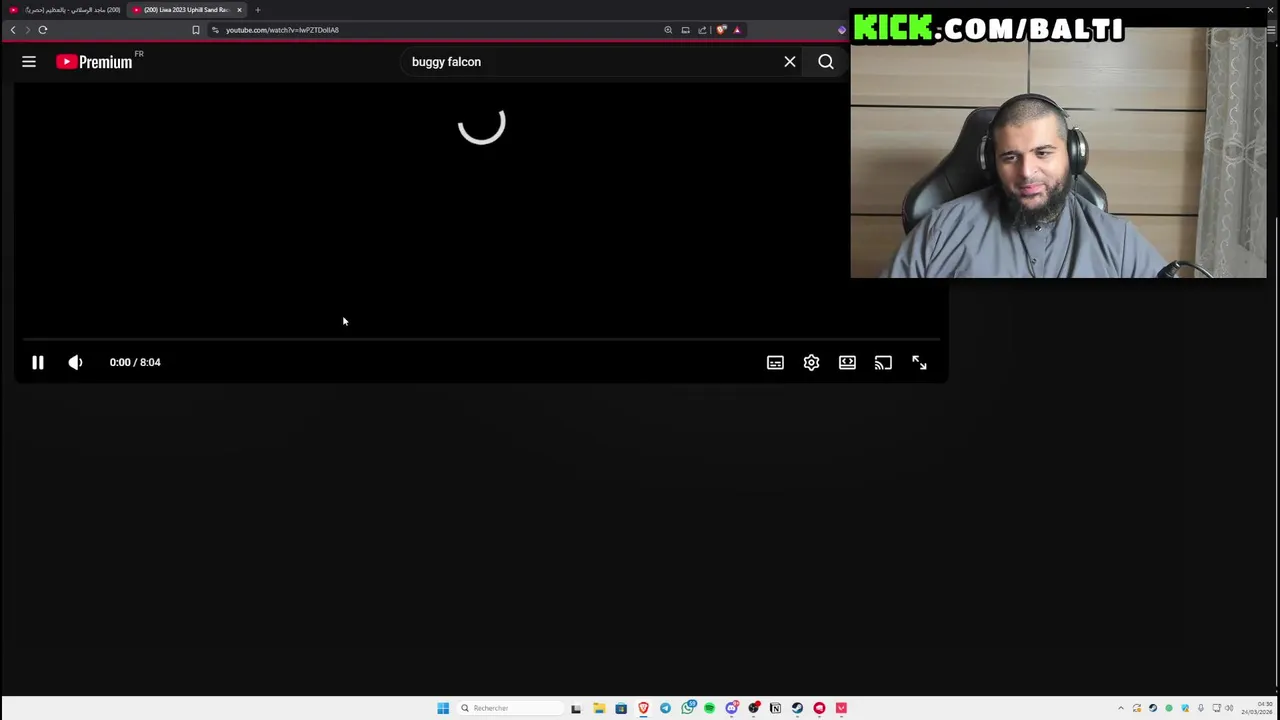This screenshot has height=720, width=1280.
Task: Go back with the browser back arrow
Action: coord(13,30)
